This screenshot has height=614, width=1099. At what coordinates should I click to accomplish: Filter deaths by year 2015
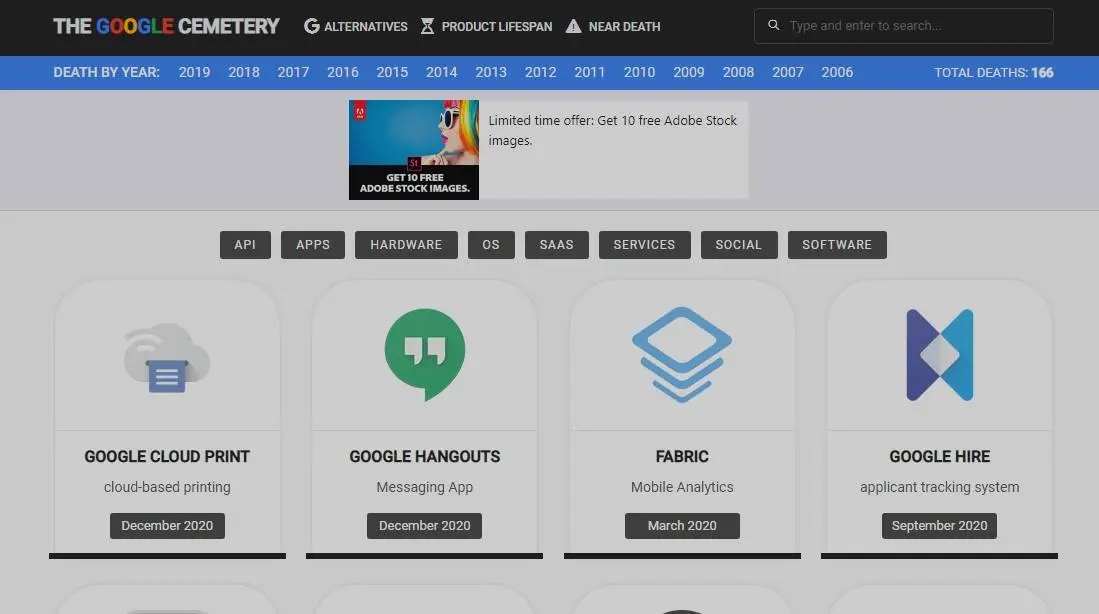coord(392,72)
